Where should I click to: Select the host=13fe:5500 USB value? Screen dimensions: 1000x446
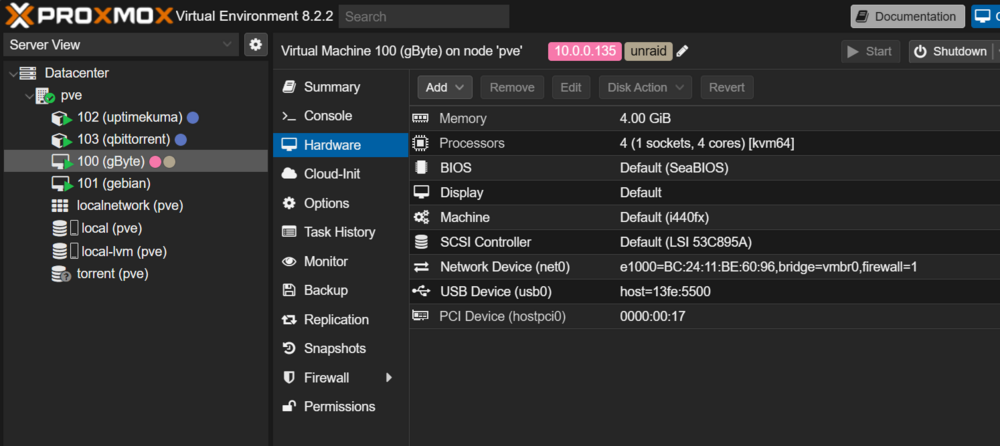click(665, 292)
